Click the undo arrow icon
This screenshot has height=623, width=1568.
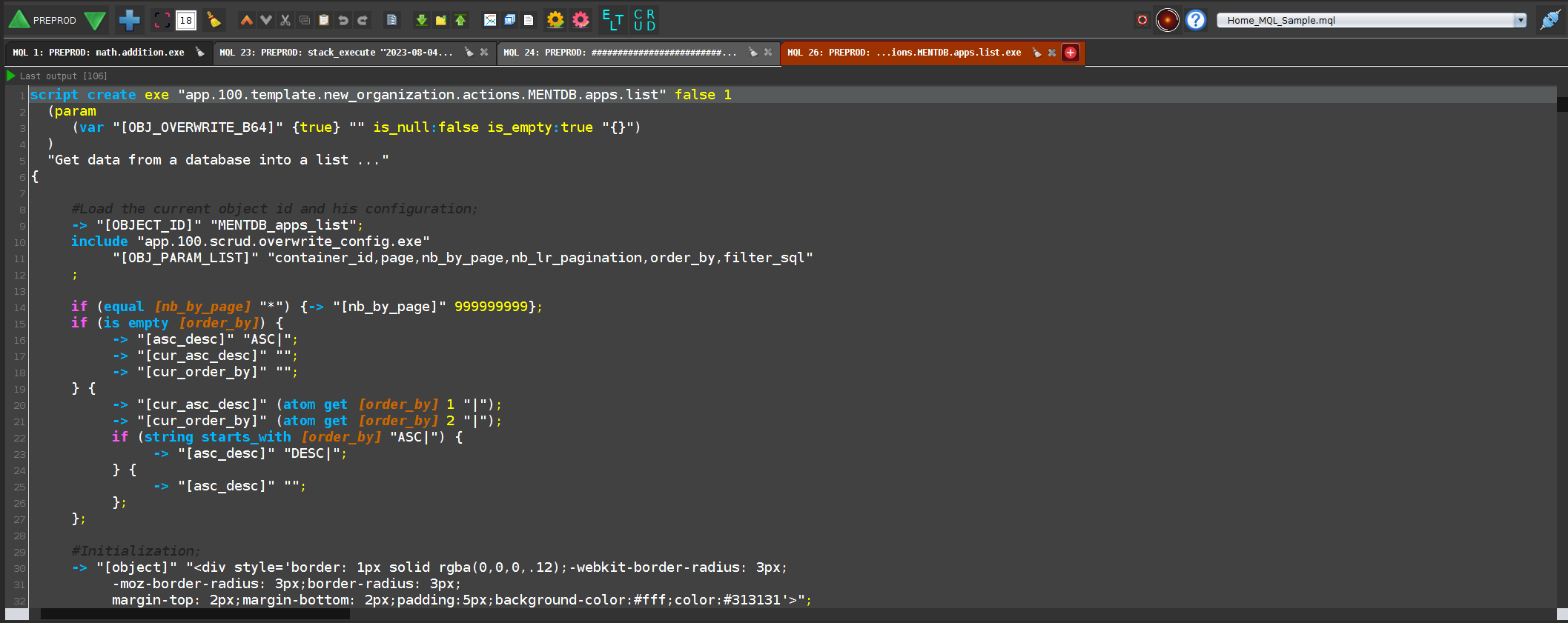point(343,20)
